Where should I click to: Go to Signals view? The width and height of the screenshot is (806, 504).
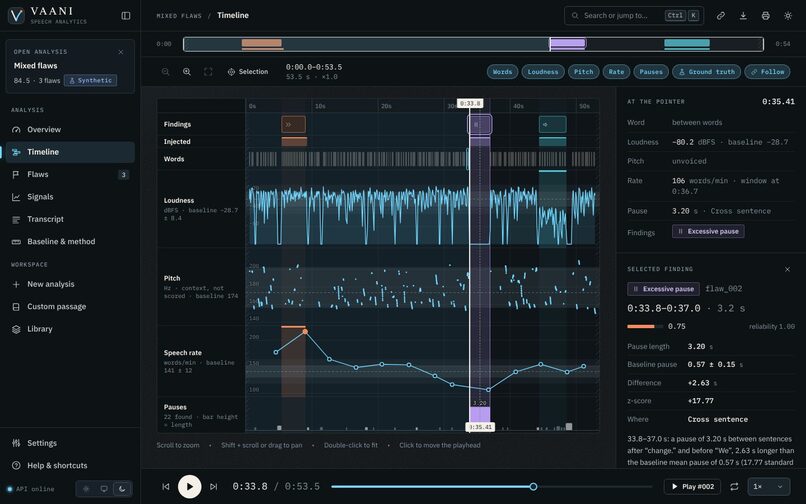pos(70,197)
